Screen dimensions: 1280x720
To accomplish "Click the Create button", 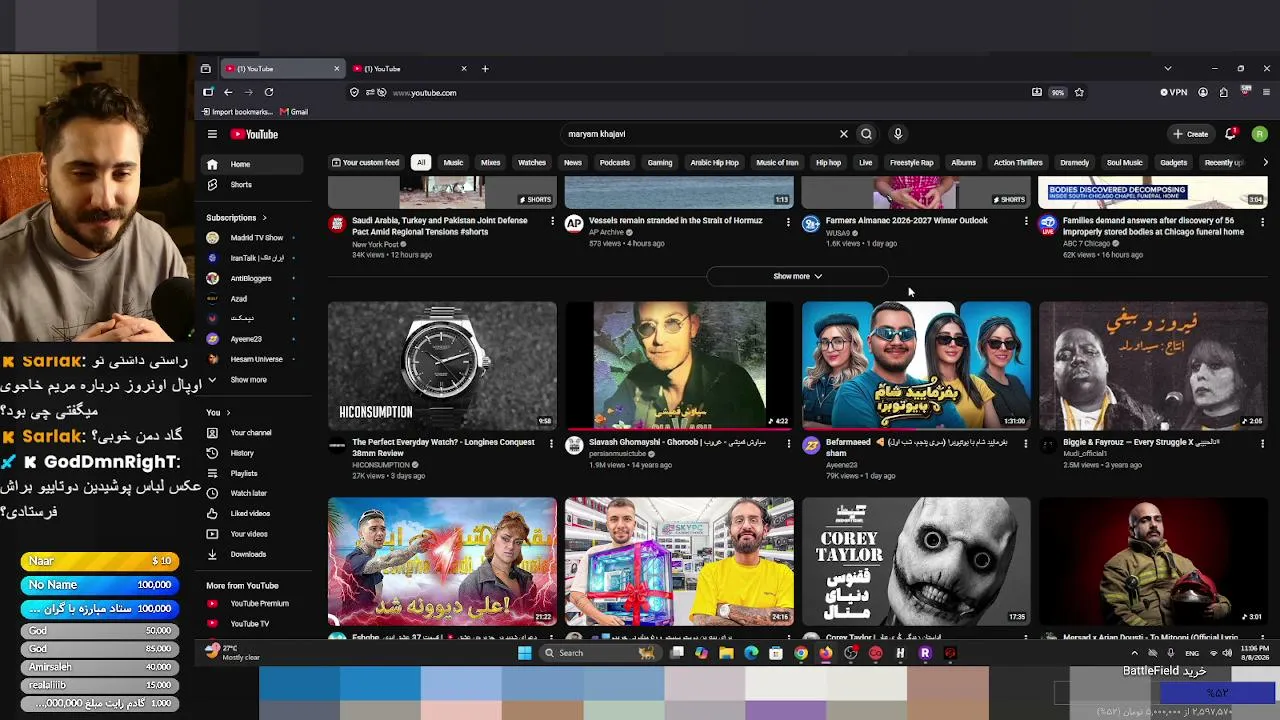I will pyautogui.click(x=1191, y=134).
